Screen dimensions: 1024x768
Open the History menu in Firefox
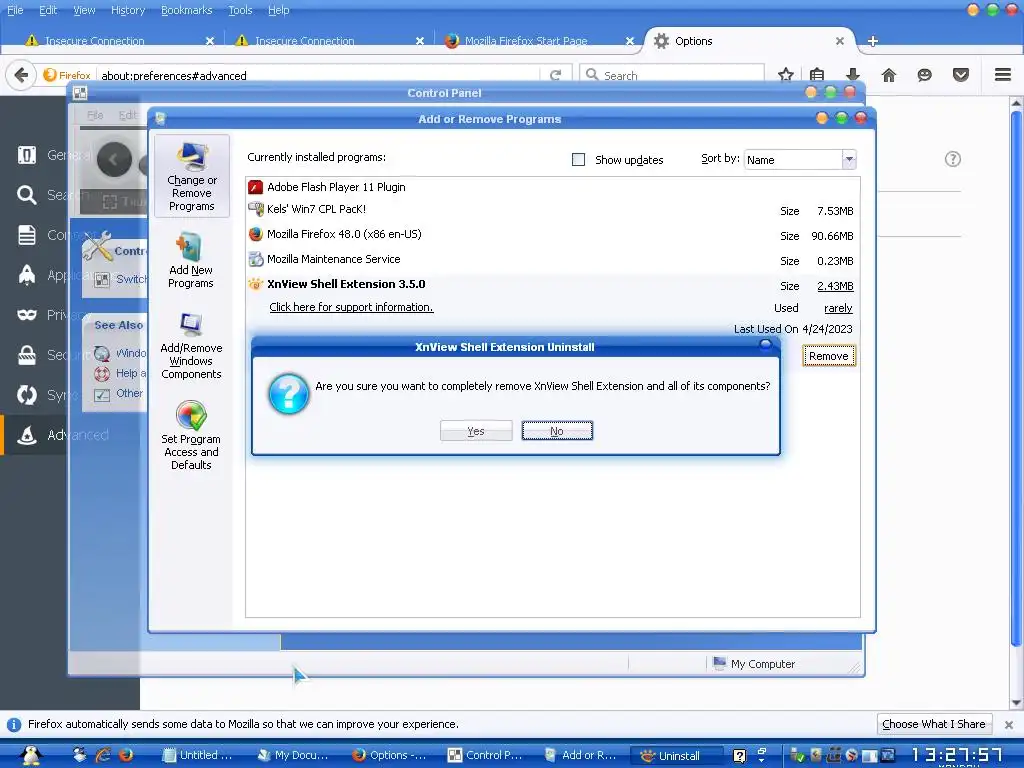[128, 10]
